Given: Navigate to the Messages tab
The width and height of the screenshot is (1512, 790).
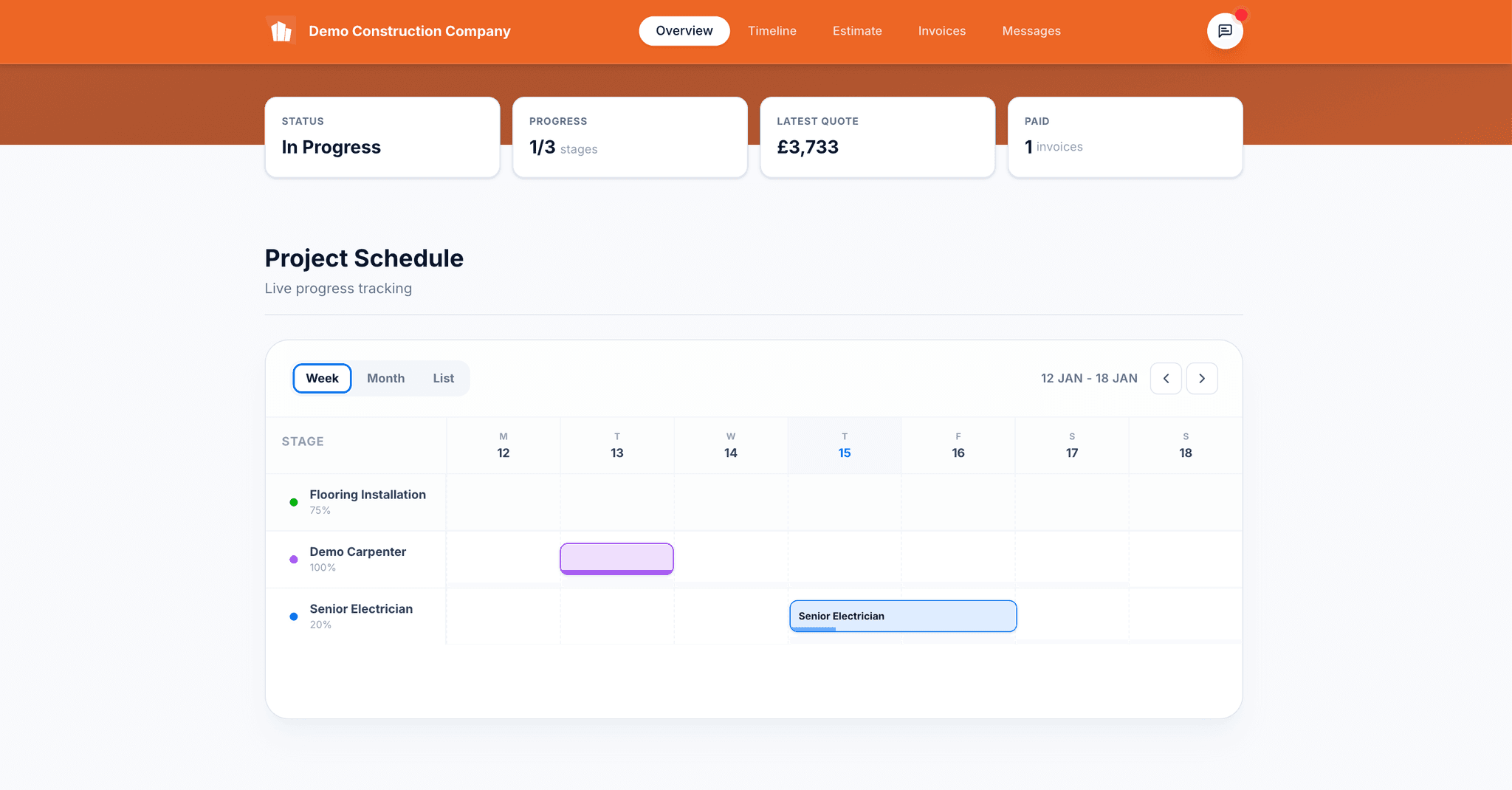Looking at the screenshot, I should click(x=1031, y=31).
